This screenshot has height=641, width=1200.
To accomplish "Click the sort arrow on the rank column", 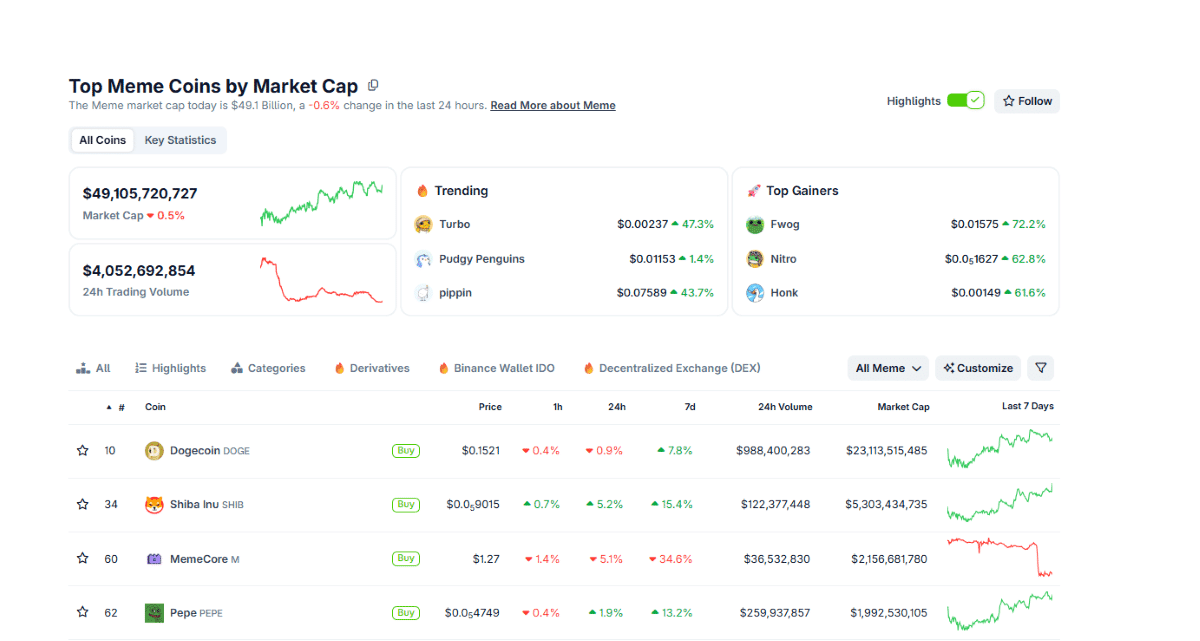I will tap(108, 407).
